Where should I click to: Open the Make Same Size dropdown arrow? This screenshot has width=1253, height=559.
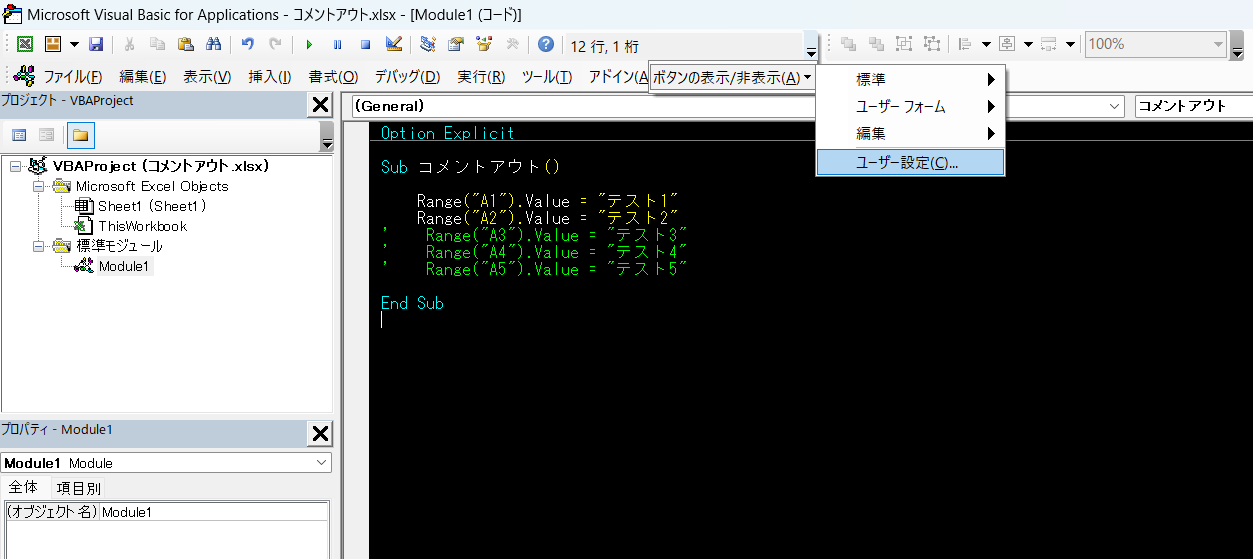click(x=1070, y=44)
